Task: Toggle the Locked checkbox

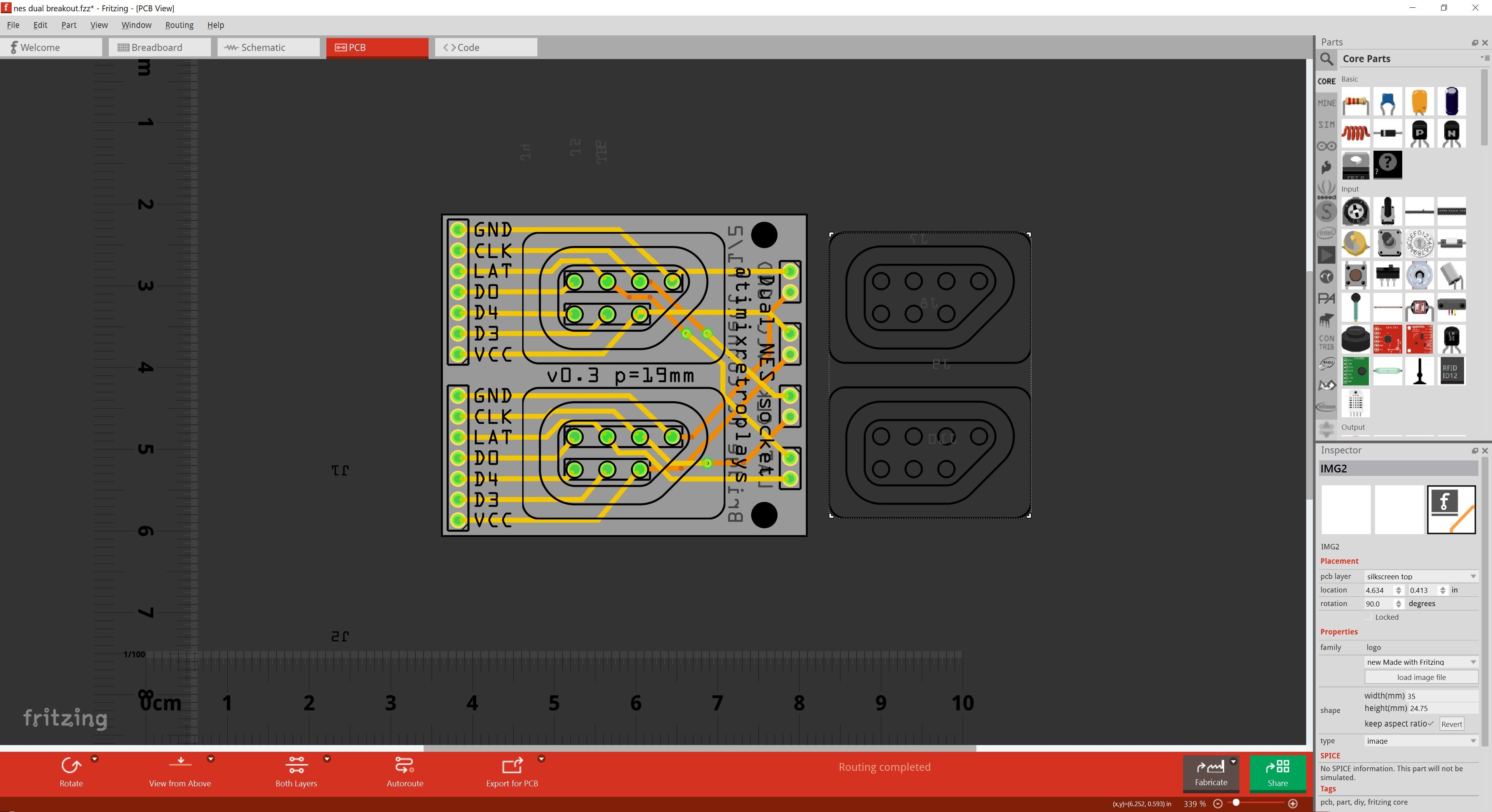Action: point(1368,617)
